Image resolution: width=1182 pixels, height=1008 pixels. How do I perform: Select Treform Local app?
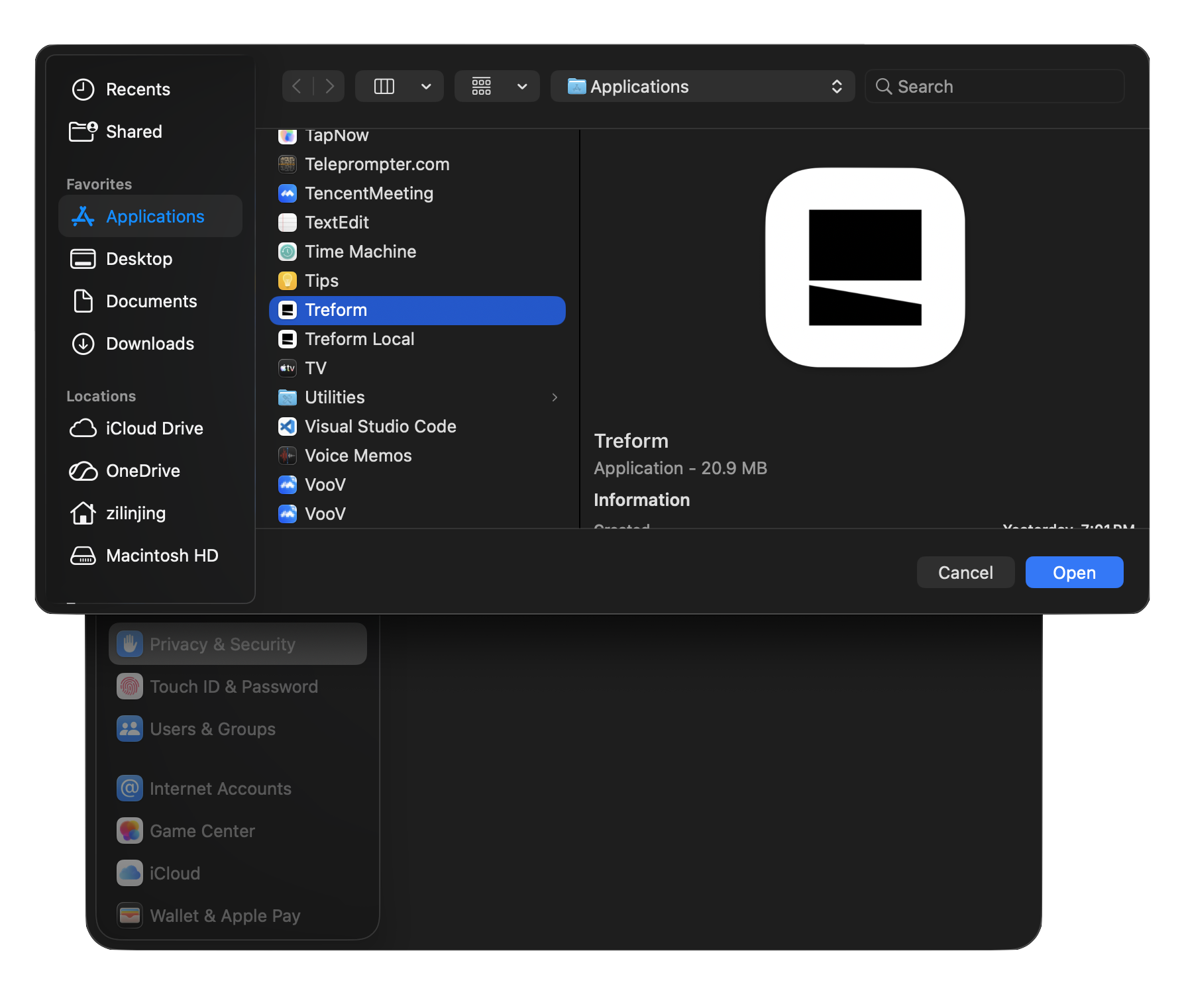(x=417, y=339)
